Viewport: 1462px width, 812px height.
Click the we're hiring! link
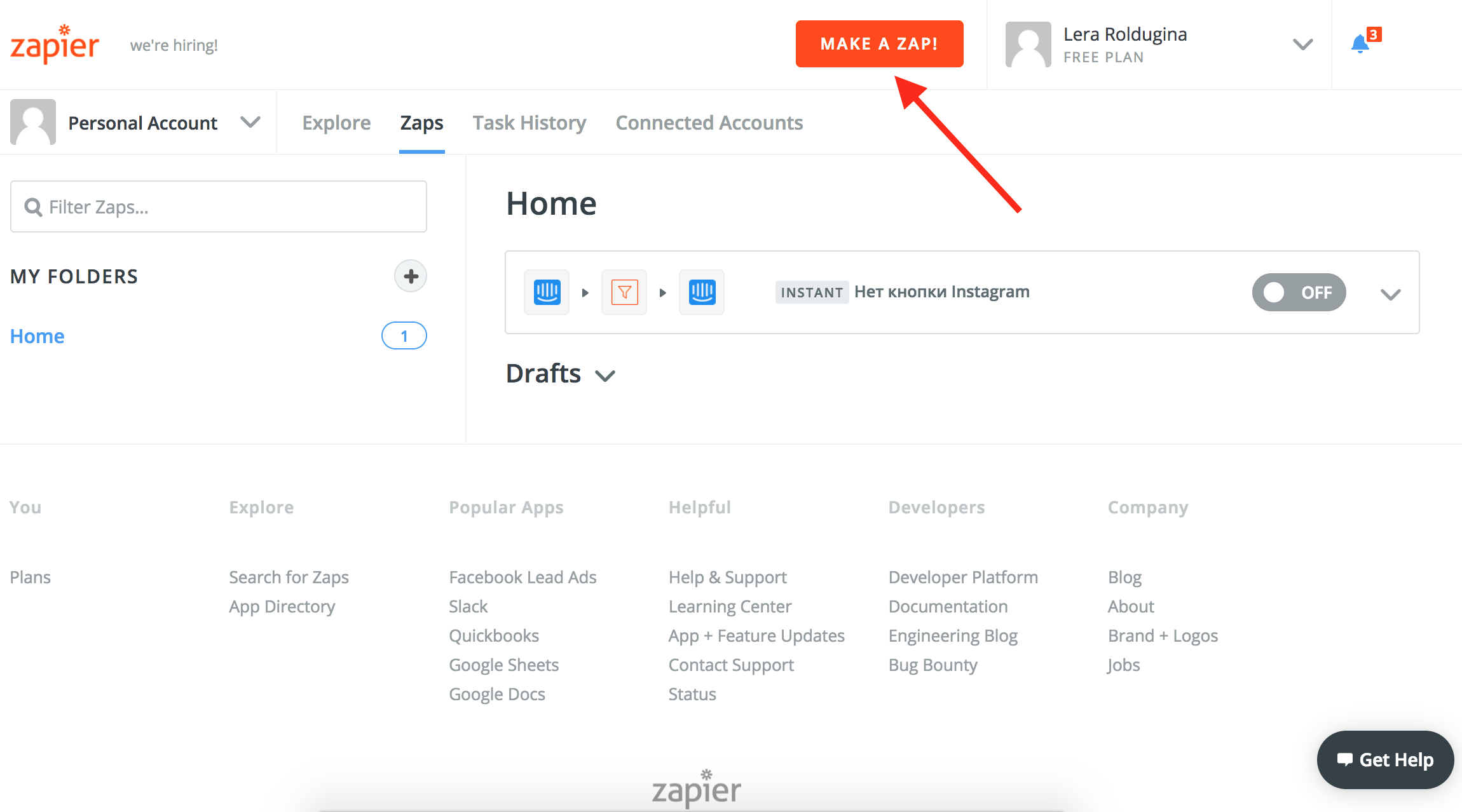[174, 45]
